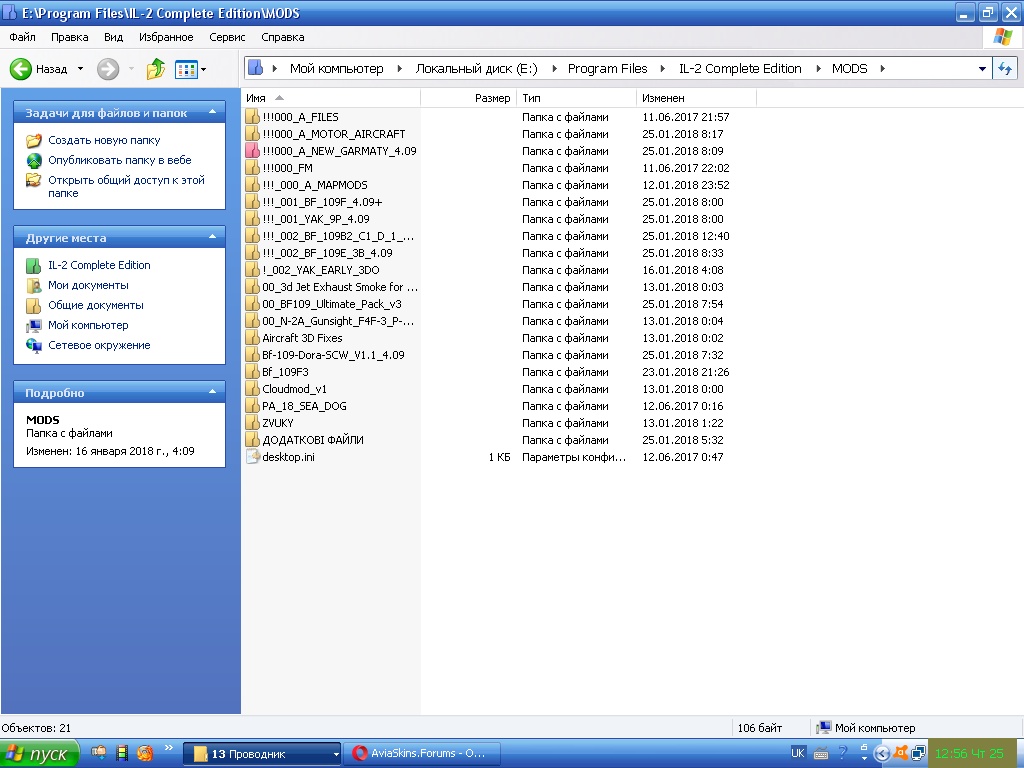This screenshot has height=768, width=1024.
Task: Sort by the Размер column header
Action: point(468,98)
